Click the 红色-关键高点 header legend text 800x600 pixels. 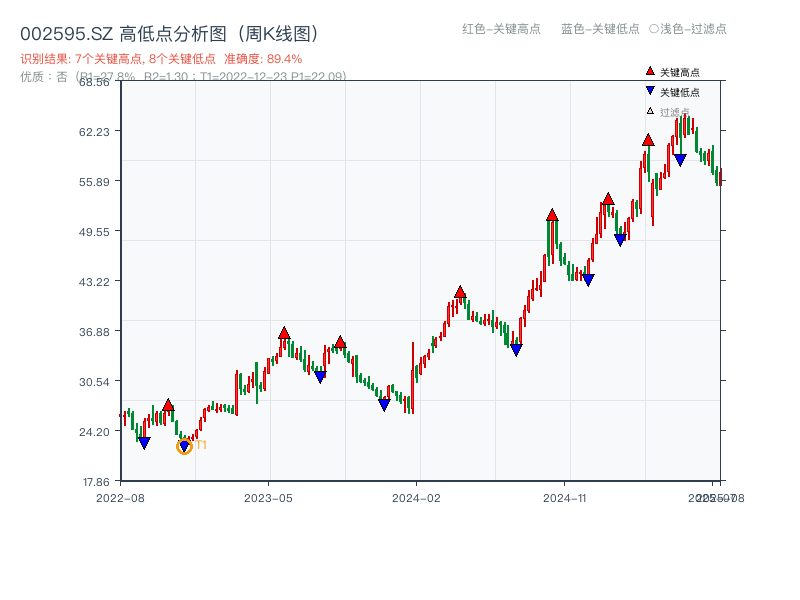[x=502, y=29]
